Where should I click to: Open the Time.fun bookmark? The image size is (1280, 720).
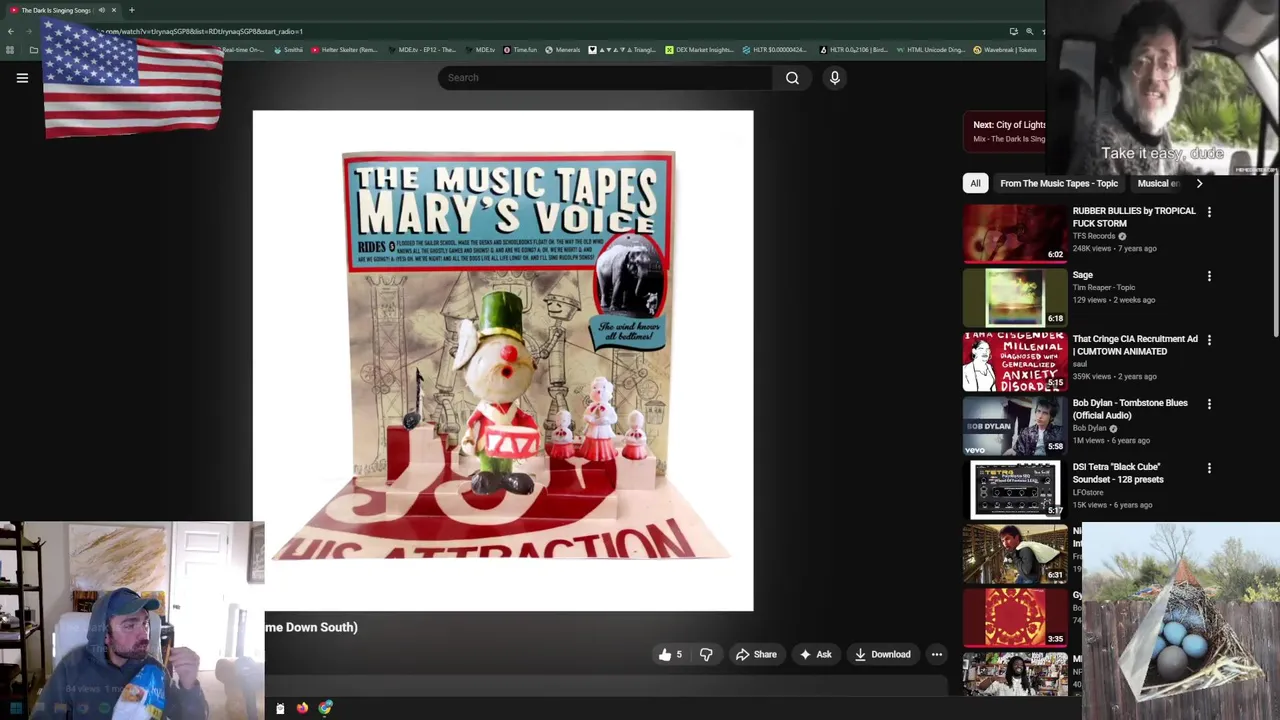point(520,50)
